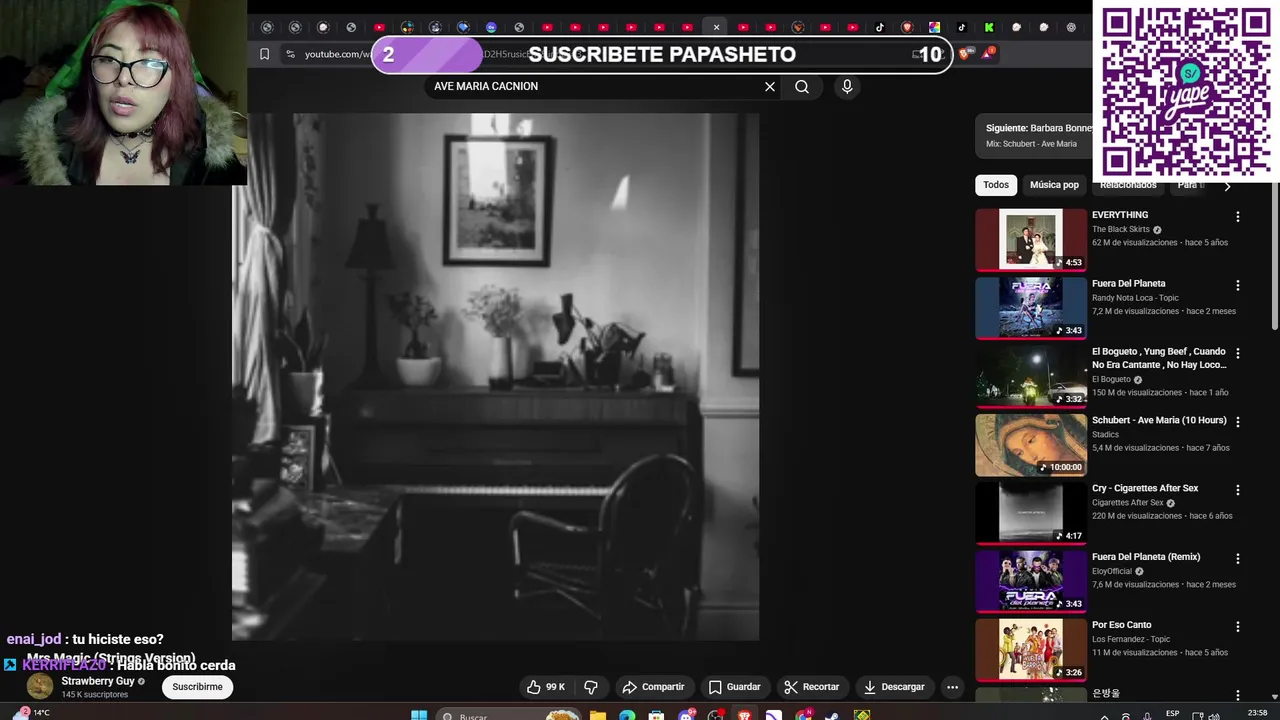Open Microsoft Store from the taskbar
Viewport: 1280px width, 720px height.
pos(656,715)
